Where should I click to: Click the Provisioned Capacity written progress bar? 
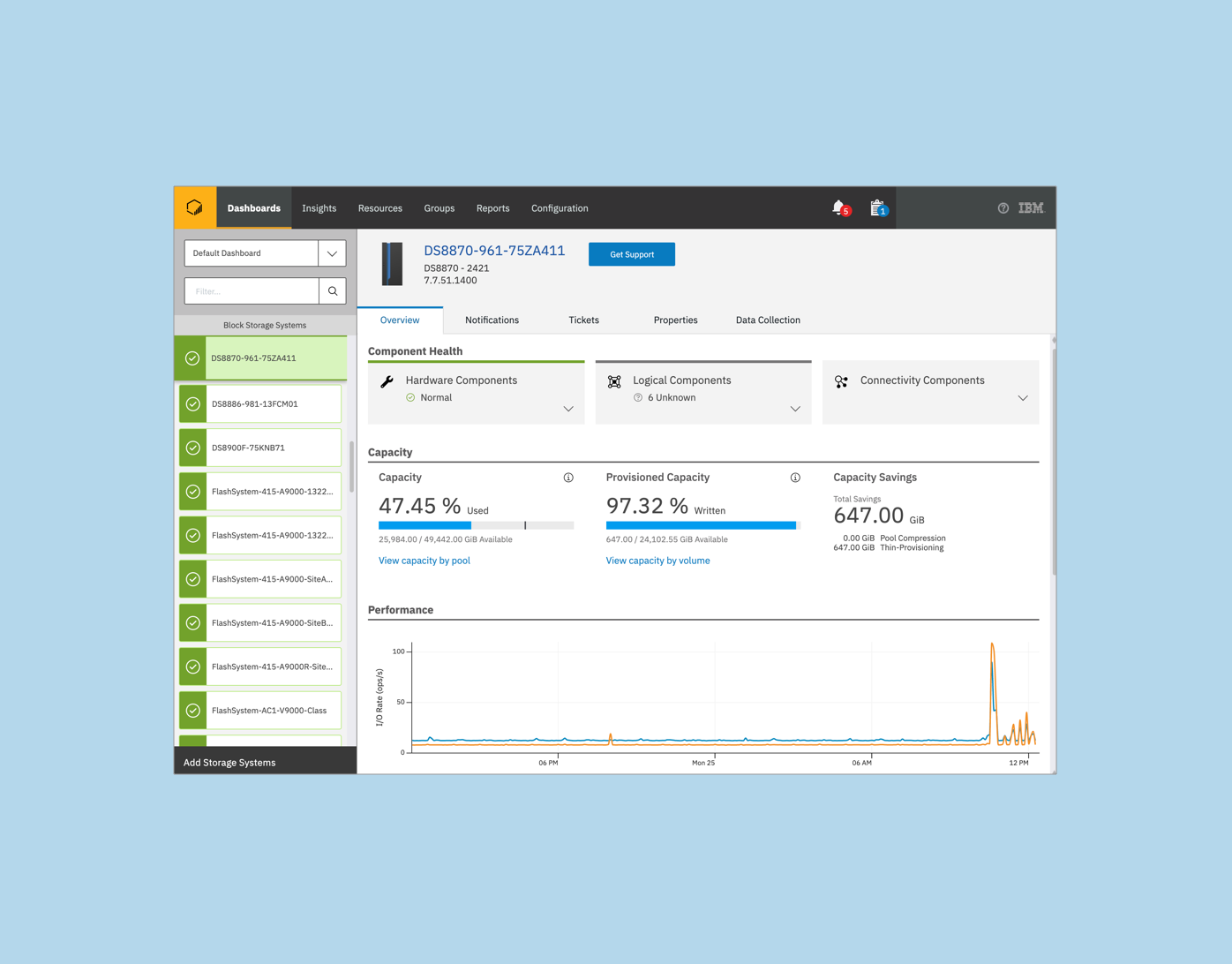pyautogui.click(x=702, y=525)
